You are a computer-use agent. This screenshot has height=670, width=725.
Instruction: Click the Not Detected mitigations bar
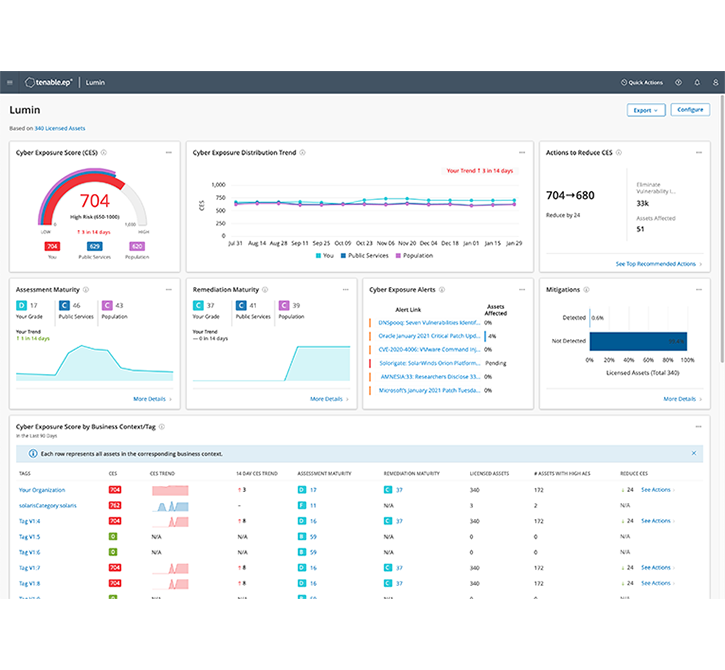(x=638, y=341)
